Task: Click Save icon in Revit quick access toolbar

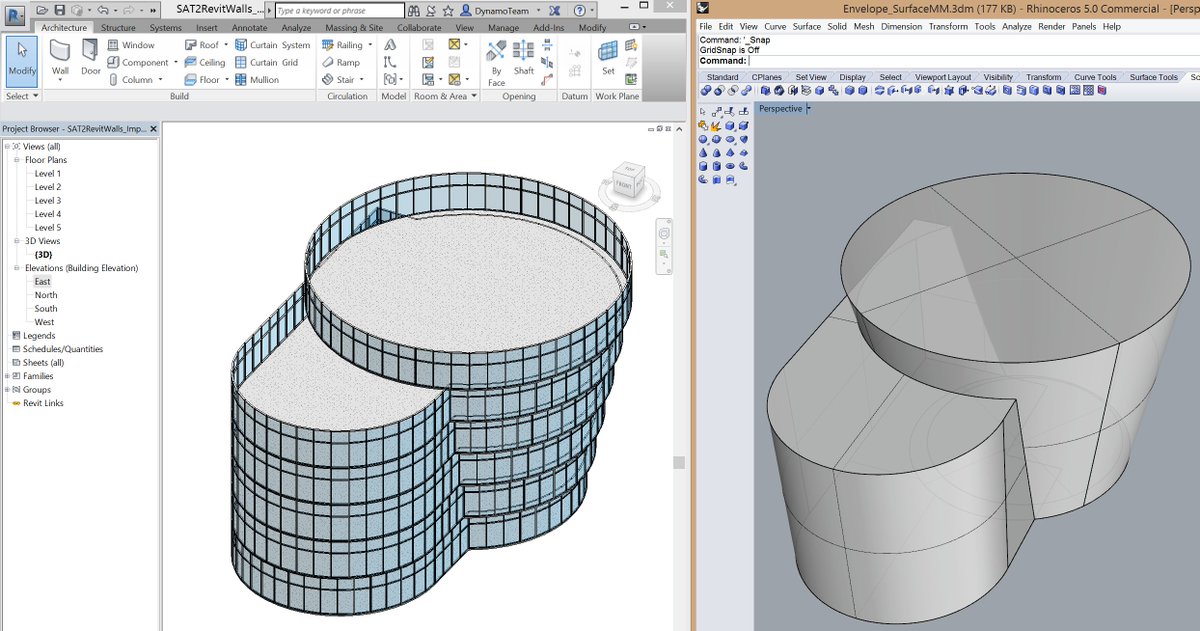Action: (x=60, y=10)
